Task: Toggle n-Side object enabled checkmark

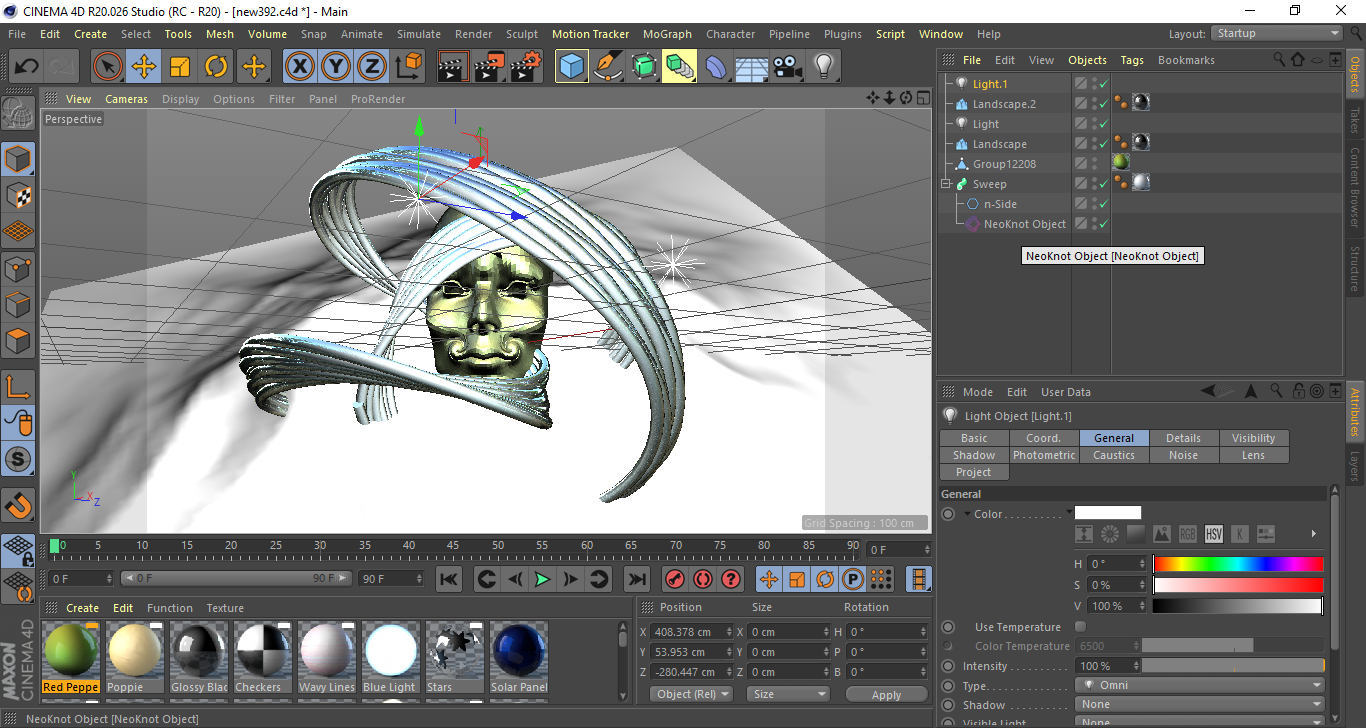Action: point(1103,204)
